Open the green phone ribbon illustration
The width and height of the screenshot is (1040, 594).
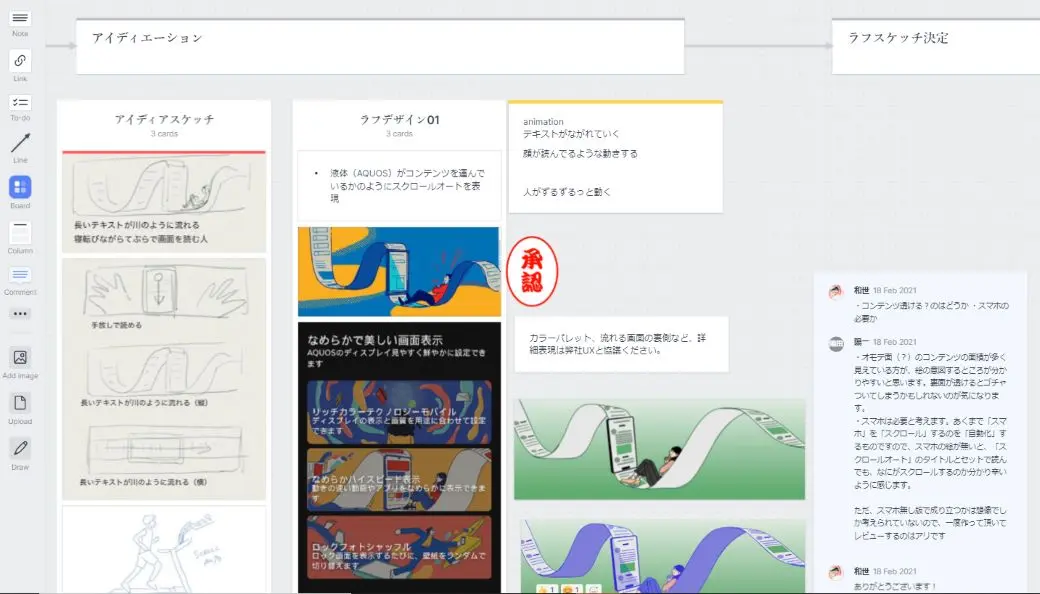(x=659, y=449)
